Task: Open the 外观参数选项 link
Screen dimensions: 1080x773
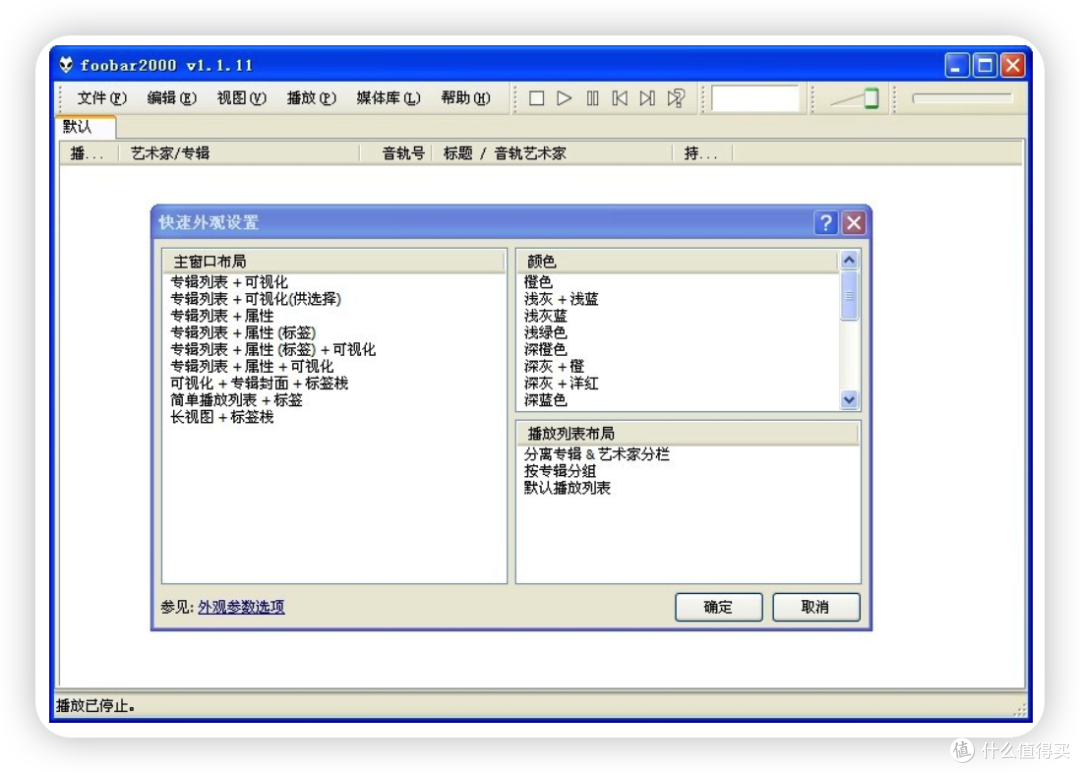Action: tap(241, 607)
